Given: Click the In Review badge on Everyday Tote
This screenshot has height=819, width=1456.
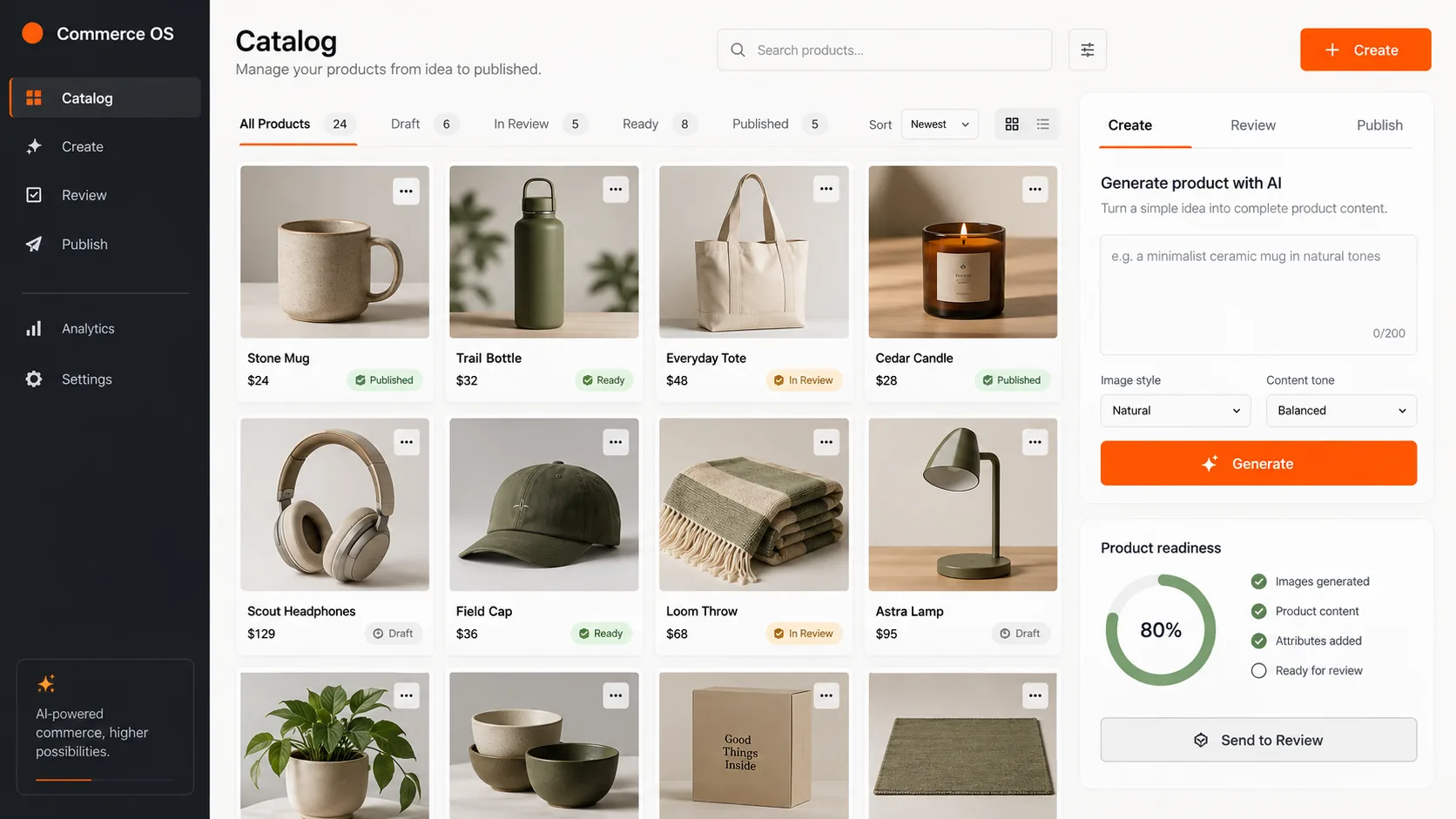Looking at the screenshot, I should 803,380.
